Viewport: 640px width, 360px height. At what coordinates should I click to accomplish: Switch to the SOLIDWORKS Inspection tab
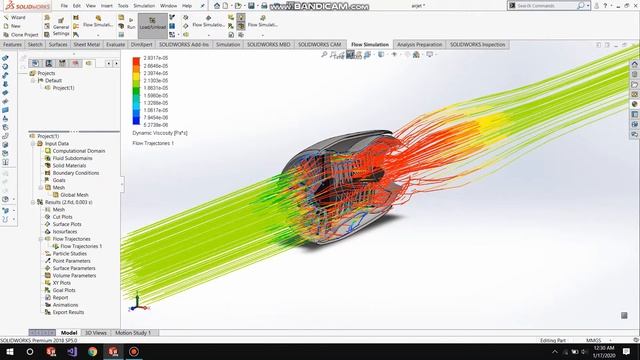pyautogui.click(x=478, y=44)
